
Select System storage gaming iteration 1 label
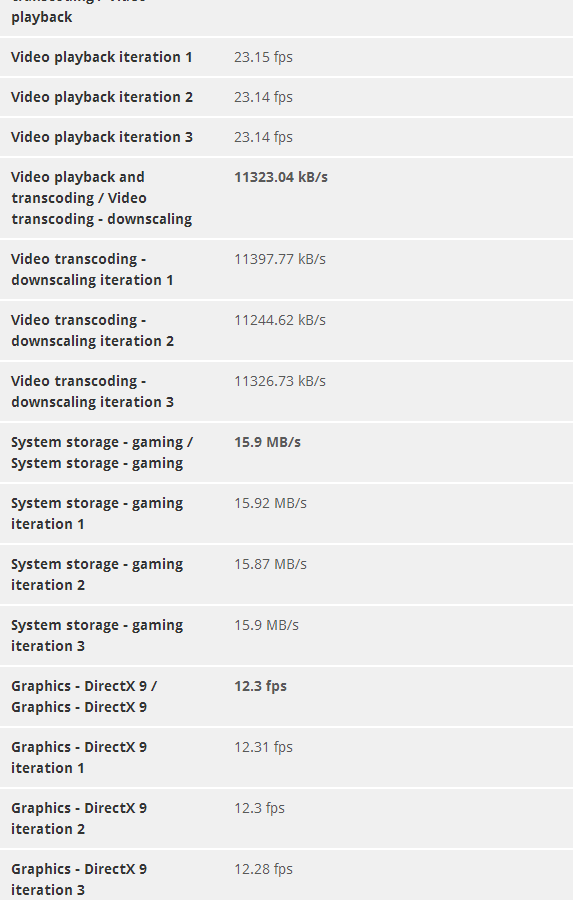[x=97, y=514]
